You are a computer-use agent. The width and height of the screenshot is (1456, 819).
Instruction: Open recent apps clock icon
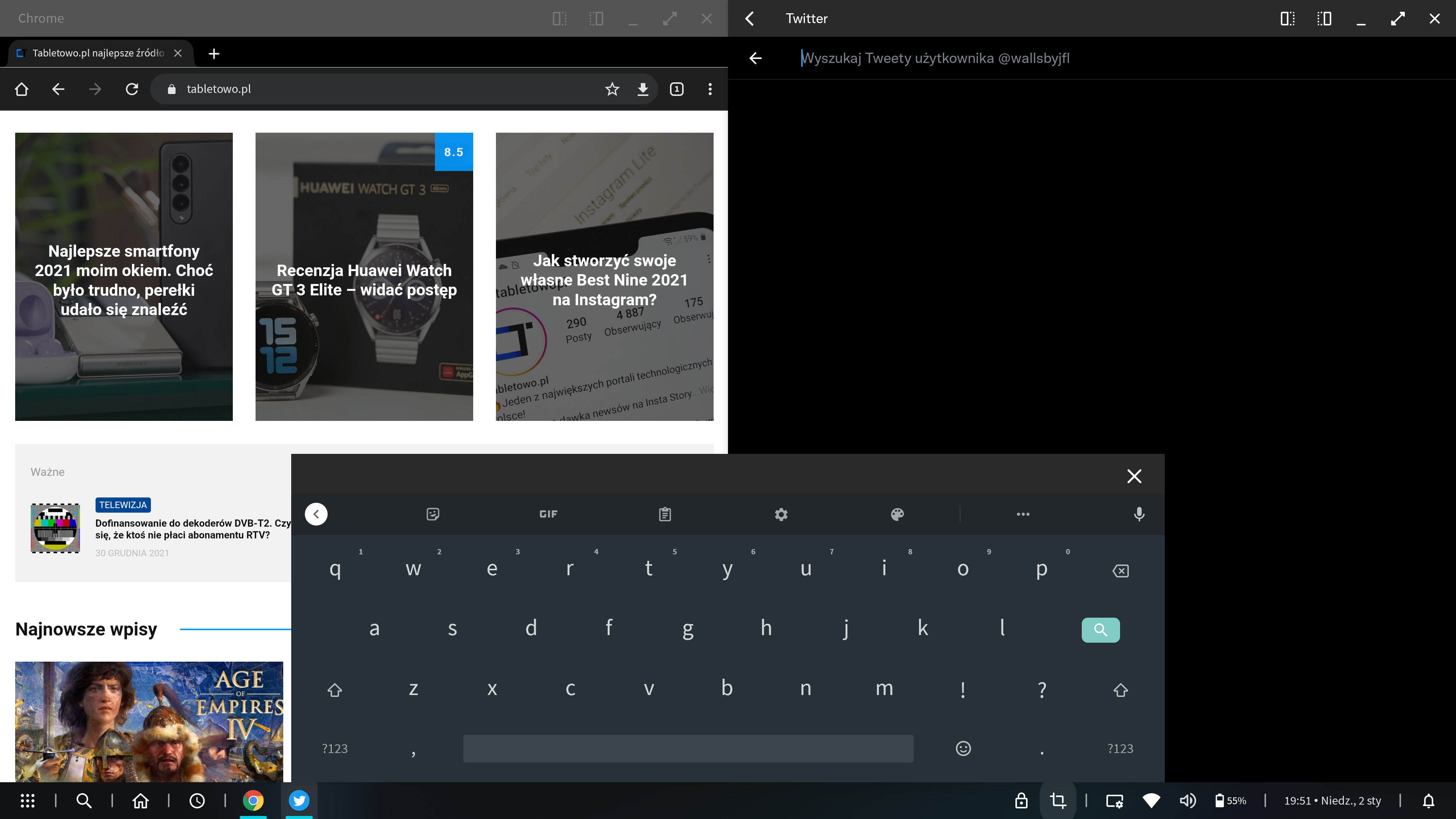pyautogui.click(x=197, y=800)
